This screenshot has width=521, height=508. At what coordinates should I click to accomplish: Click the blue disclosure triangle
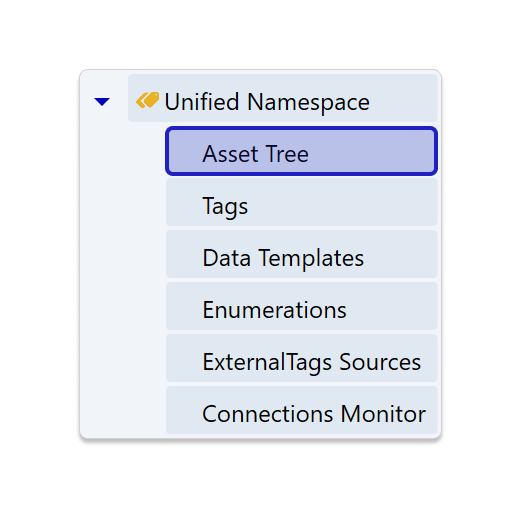tap(102, 102)
